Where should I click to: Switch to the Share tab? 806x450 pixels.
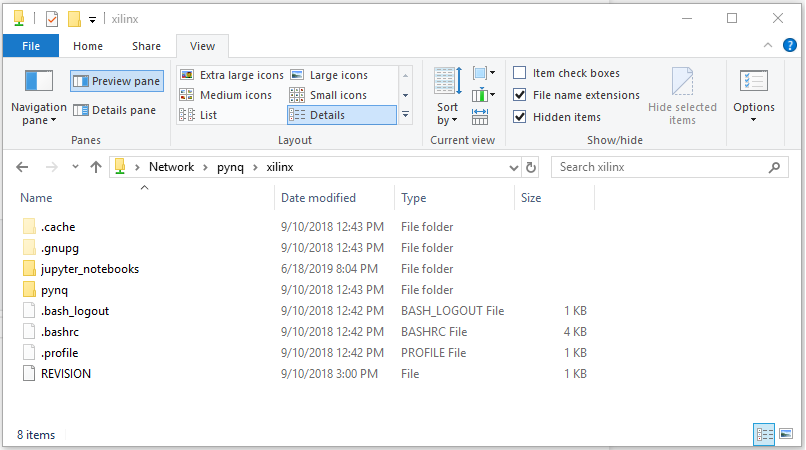pyautogui.click(x=146, y=46)
